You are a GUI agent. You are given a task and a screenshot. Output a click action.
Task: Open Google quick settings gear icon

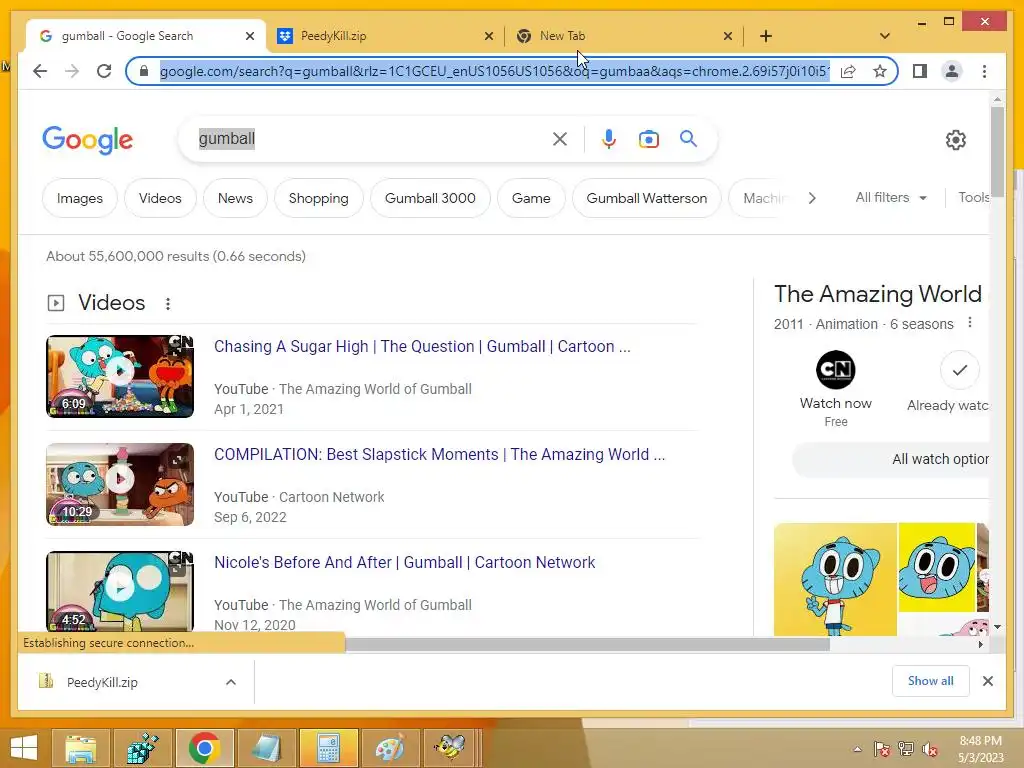(955, 140)
